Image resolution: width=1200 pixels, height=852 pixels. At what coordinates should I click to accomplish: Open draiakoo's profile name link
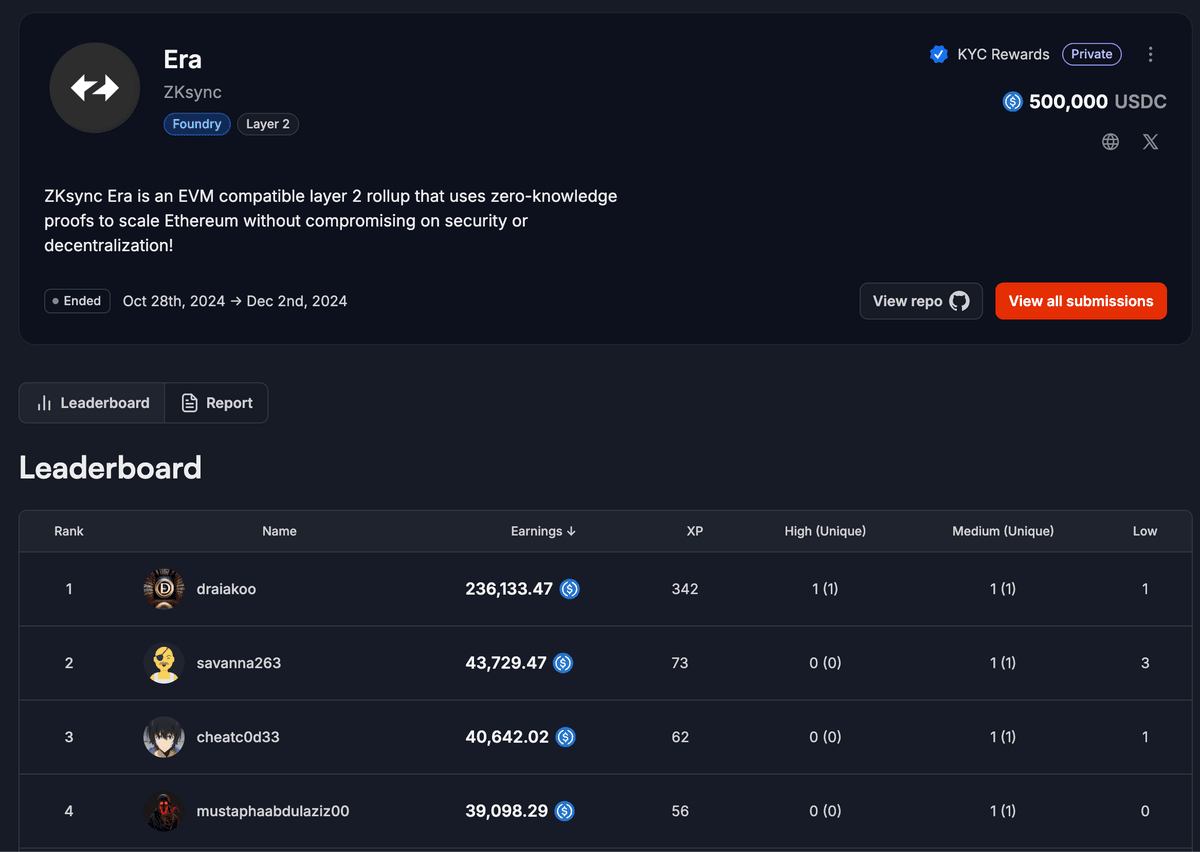pyautogui.click(x=225, y=589)
